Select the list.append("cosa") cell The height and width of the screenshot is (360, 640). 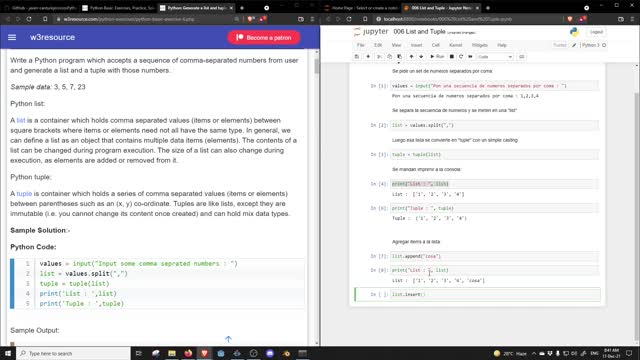click(x=495, y=256)
